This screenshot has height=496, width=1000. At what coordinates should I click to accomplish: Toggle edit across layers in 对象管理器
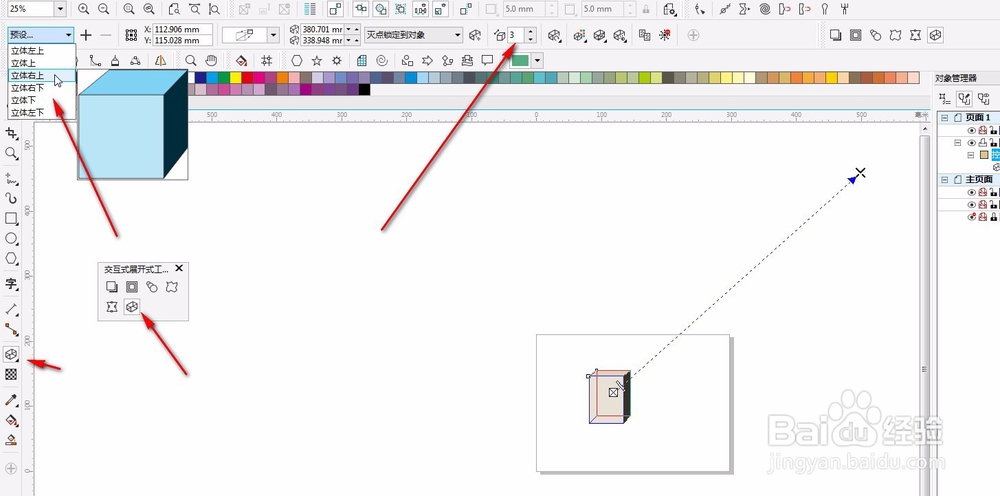pyautogui.click(x=964, y=99)
